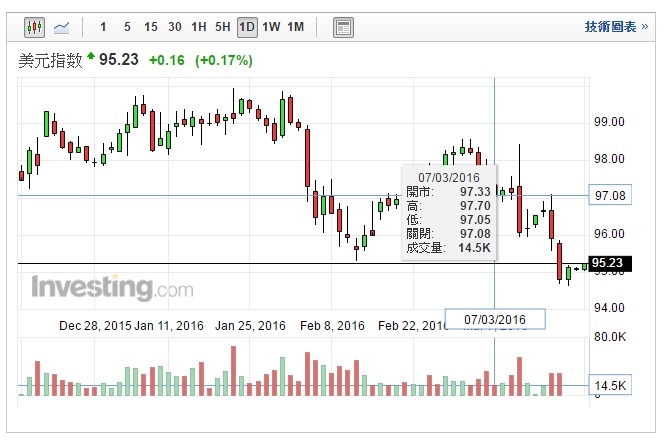Click the Investing.com watermark logo
The height and width of the screenshot is (442, 665).
112,288
